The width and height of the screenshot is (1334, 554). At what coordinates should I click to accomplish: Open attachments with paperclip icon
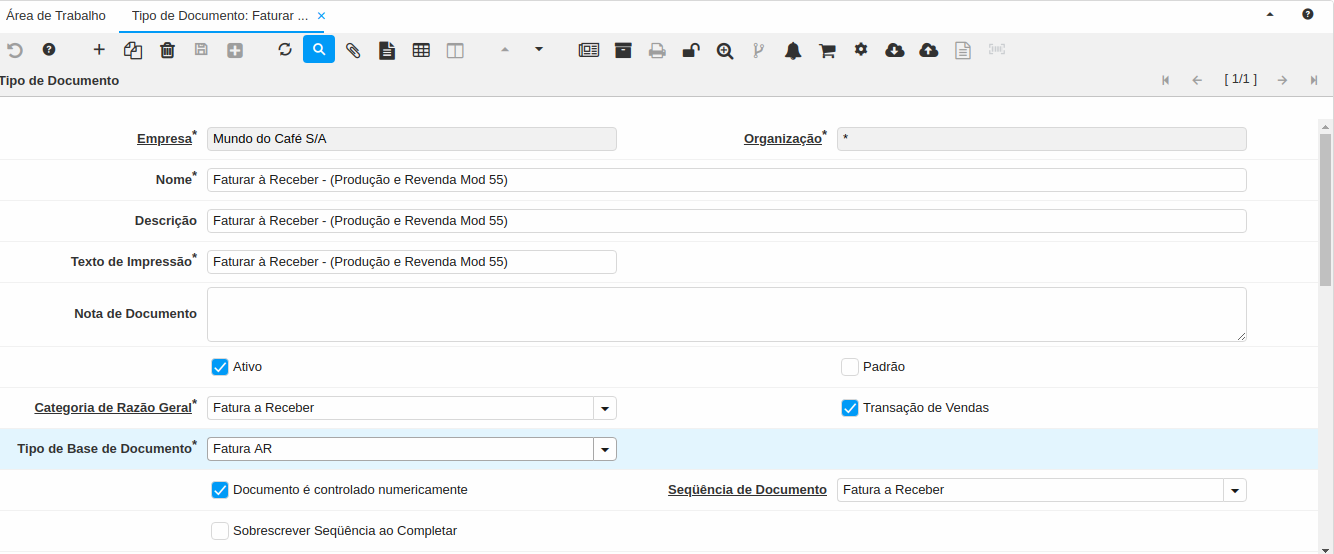click(x=353, y=49)
